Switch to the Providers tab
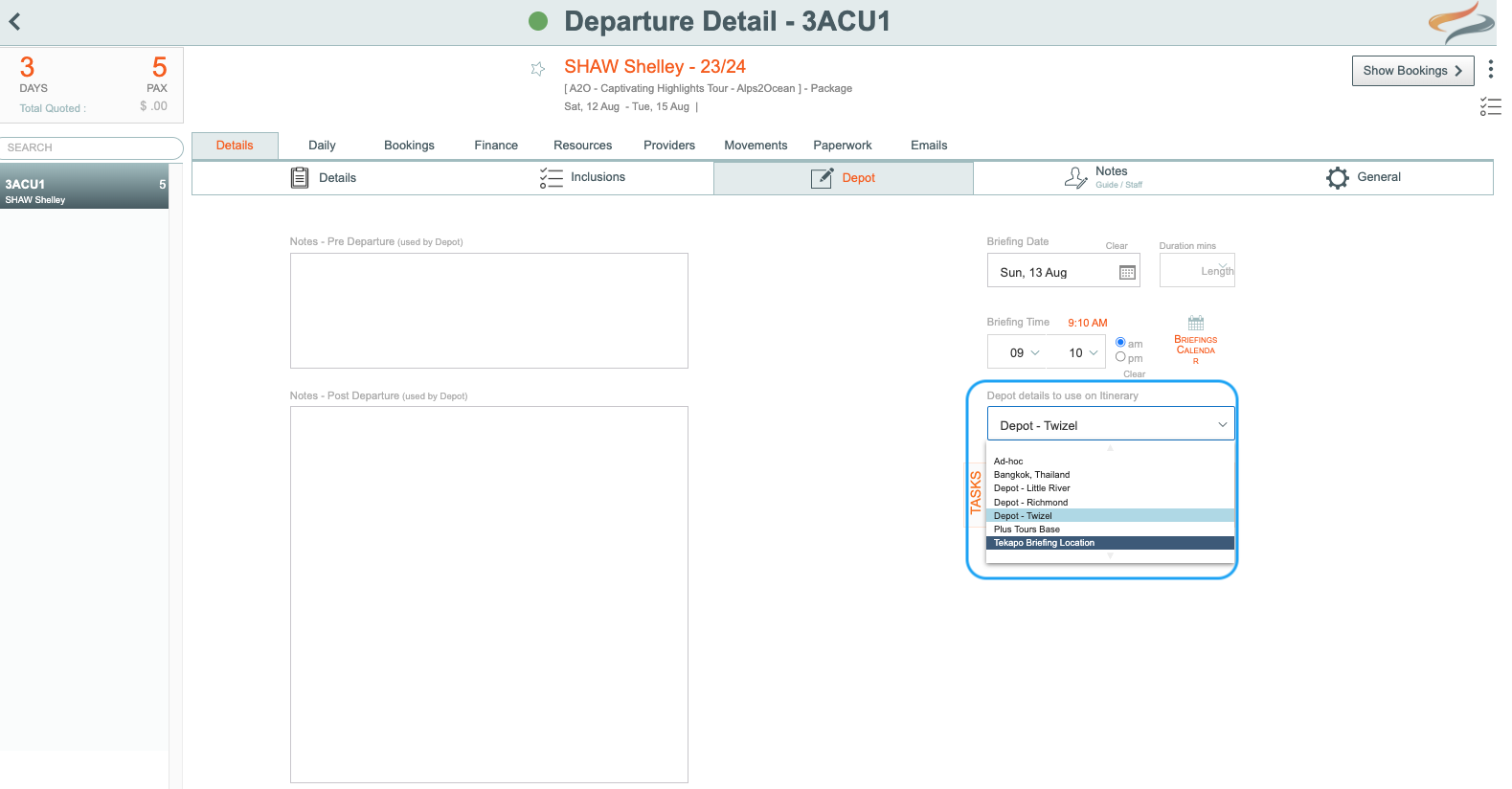Viewport: 1512px width, 789px height. (x=669, y=146)
